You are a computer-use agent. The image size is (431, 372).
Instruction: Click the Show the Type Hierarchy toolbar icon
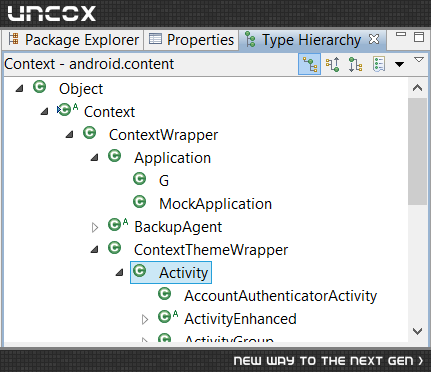point(310,64)
